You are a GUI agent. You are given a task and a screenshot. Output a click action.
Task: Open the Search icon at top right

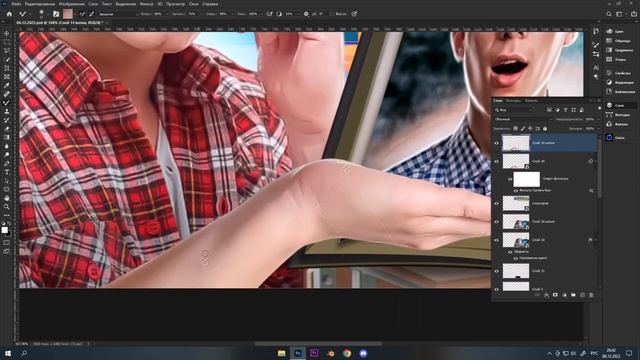point(609,14)
